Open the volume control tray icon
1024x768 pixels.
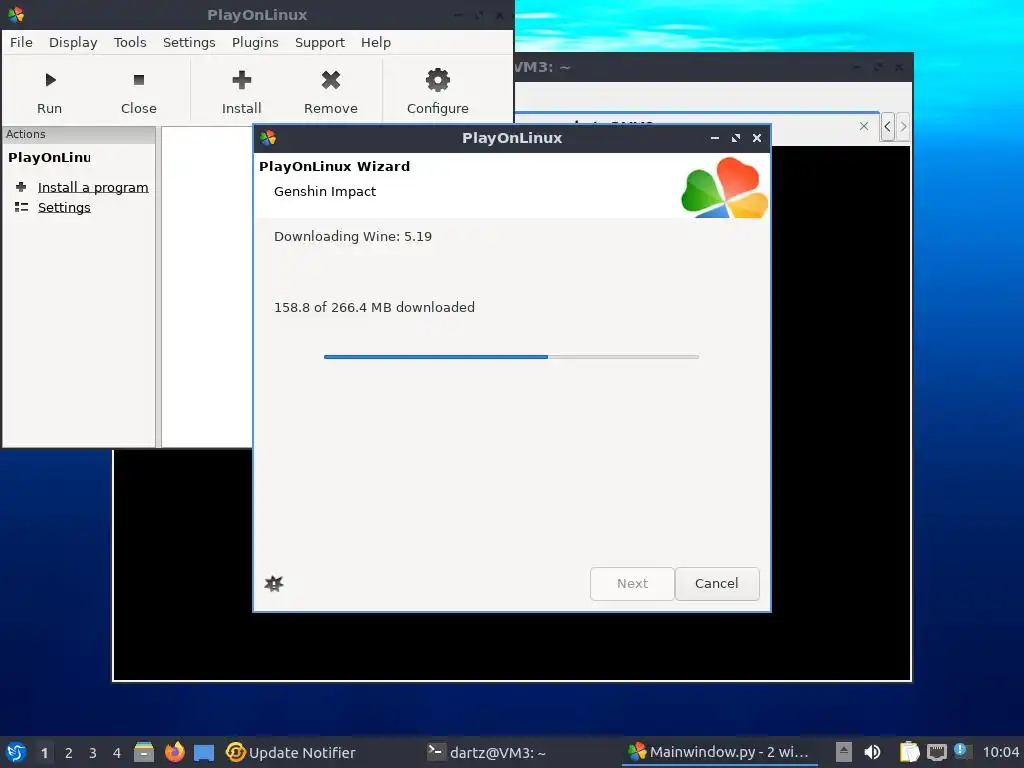tap(872, 752)
